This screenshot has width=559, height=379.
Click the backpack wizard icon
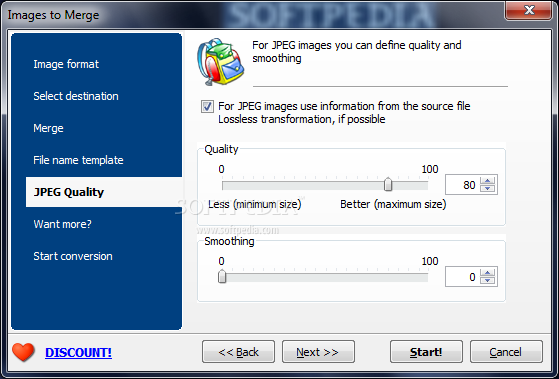point(221,62)
